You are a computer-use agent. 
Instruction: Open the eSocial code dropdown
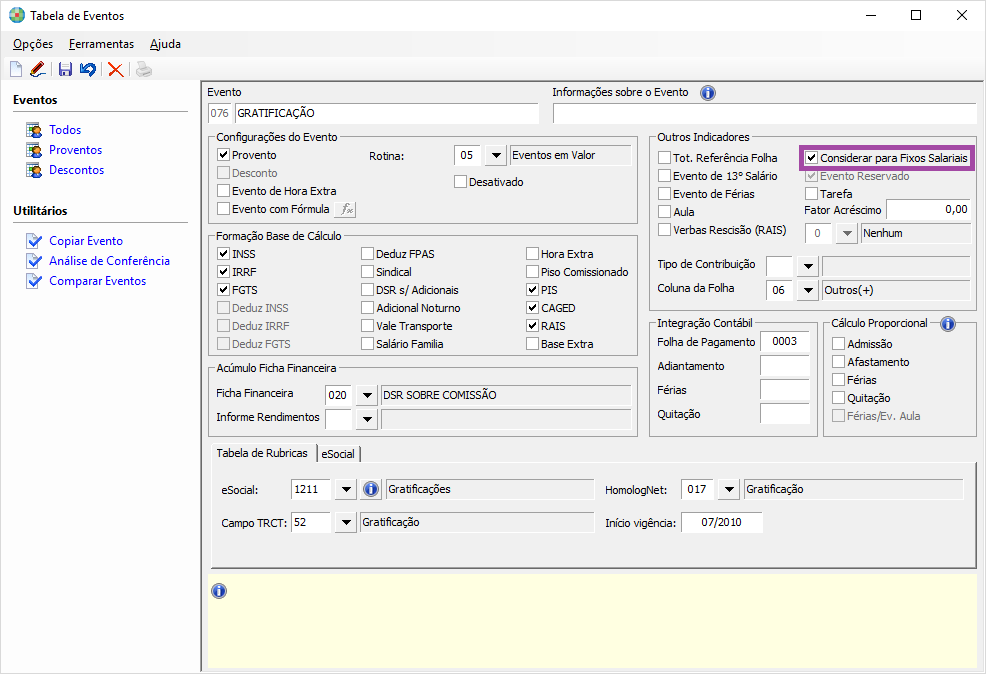346,489
